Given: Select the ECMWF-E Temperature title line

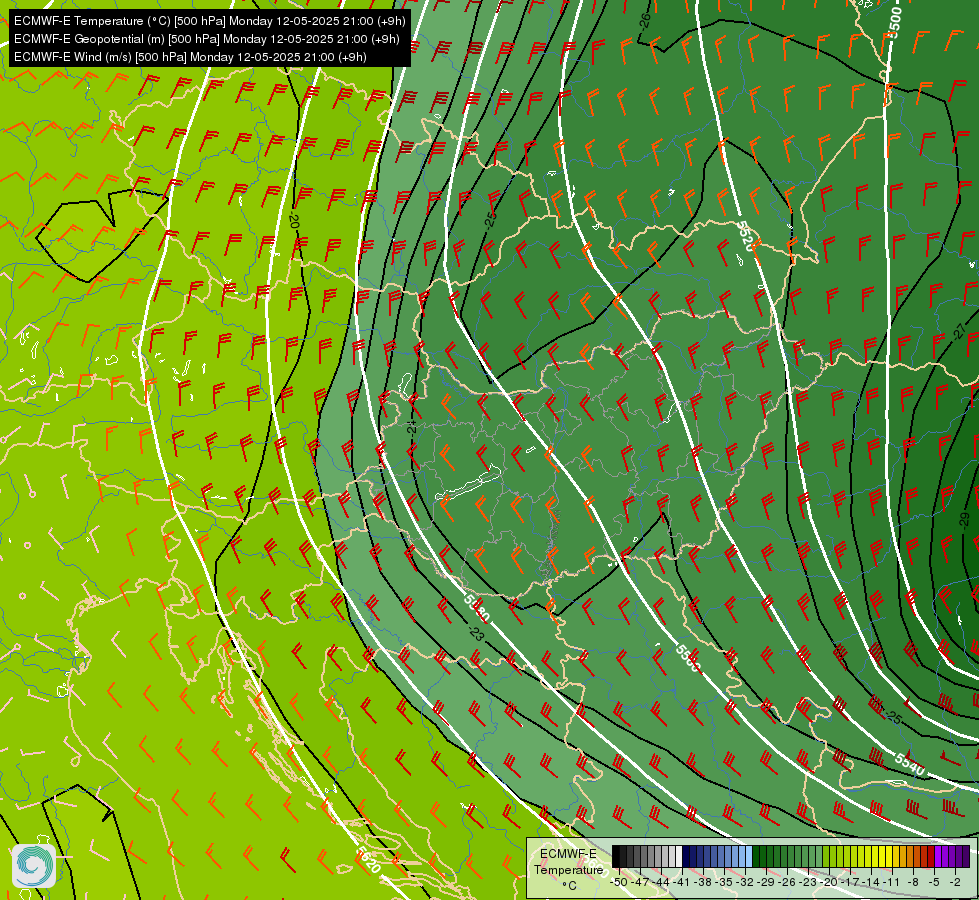Looking at the screenshot, I should 210,21.
